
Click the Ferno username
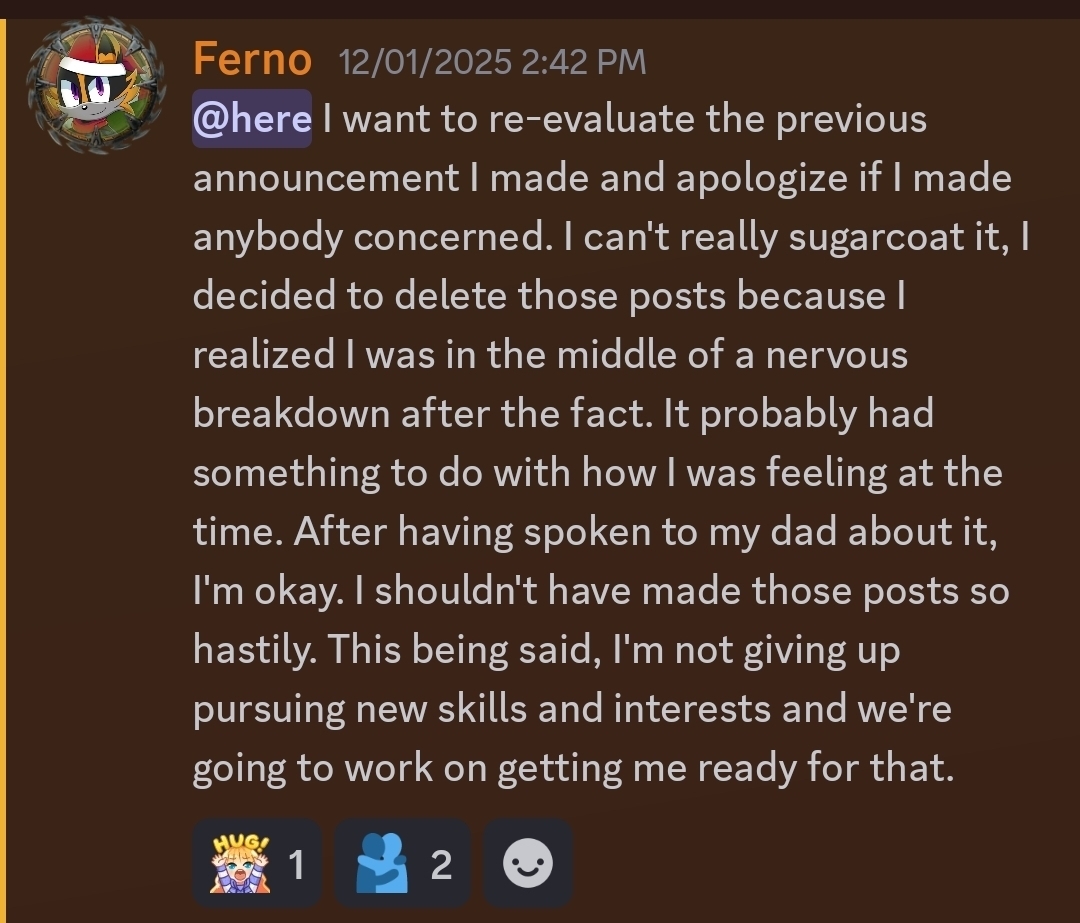point(252,59)
